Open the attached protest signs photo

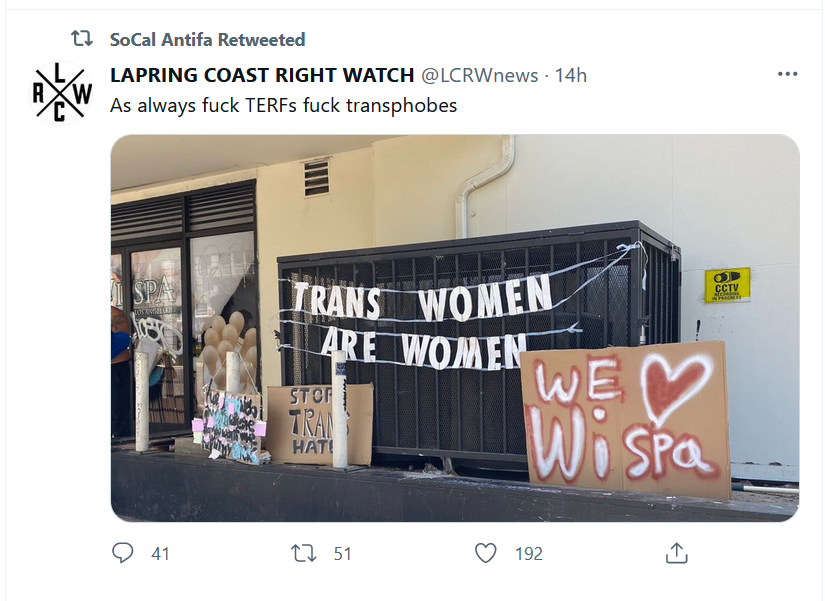coord(455,328)
